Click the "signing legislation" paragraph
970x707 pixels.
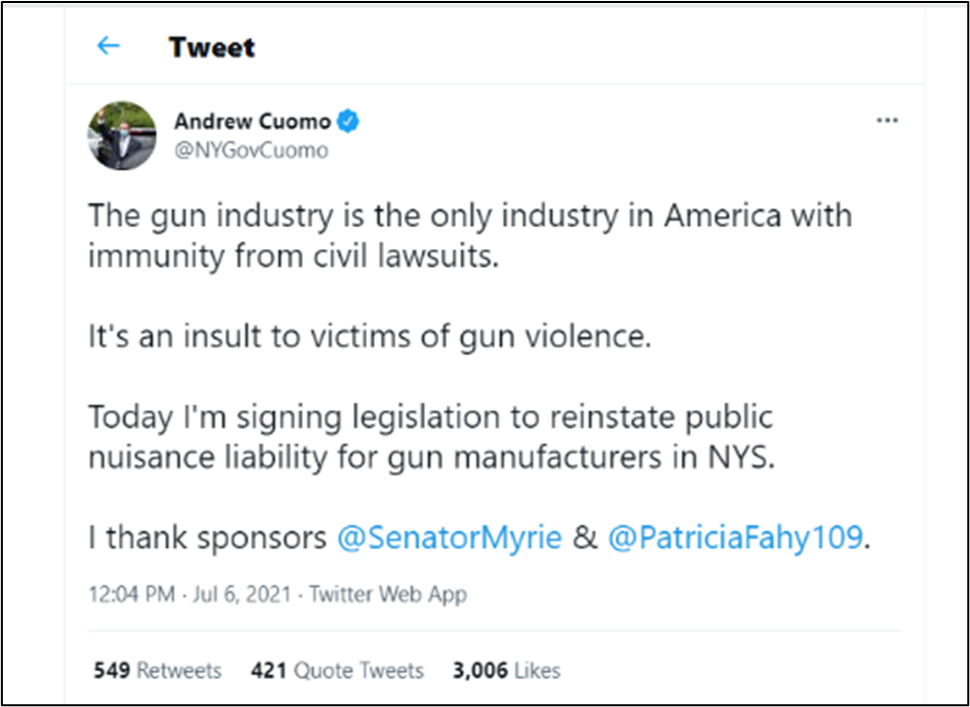(430, 436)
